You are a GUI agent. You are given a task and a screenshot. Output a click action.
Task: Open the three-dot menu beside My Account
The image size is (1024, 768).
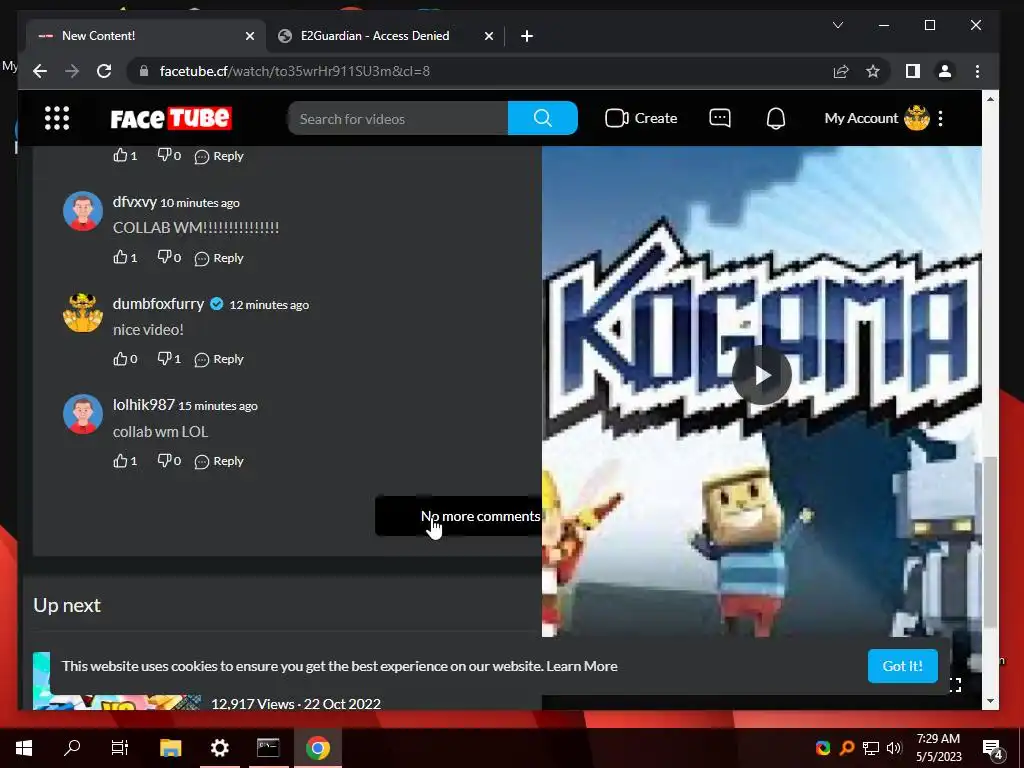point(940,118)
